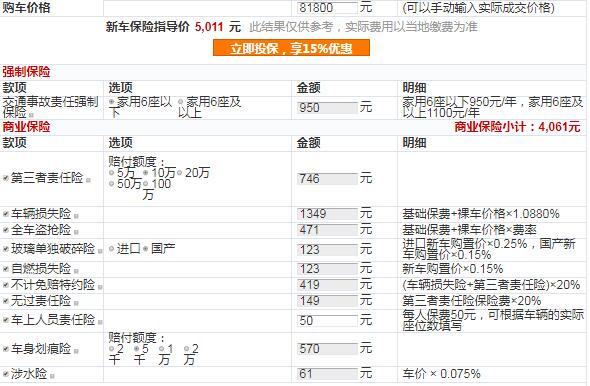Choose 5千 scratch coverage amount
This screenshot has width=590, height=386.
coord(137,349)
